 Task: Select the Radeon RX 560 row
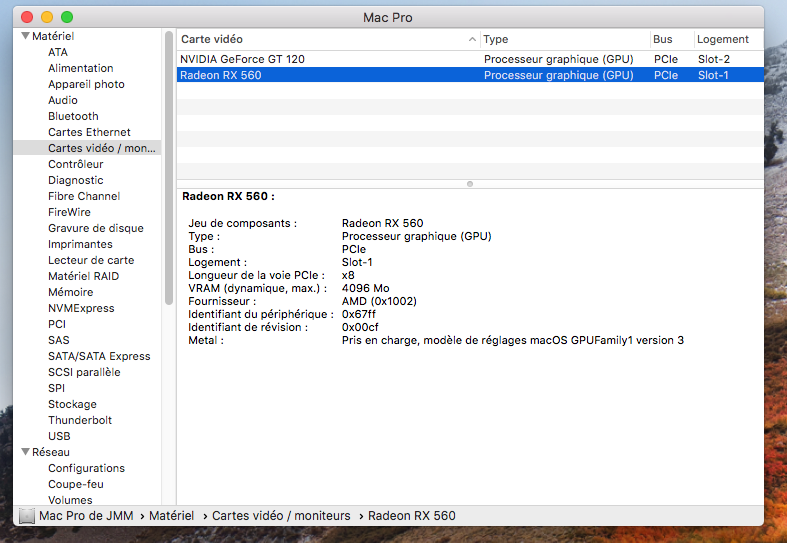470,75
